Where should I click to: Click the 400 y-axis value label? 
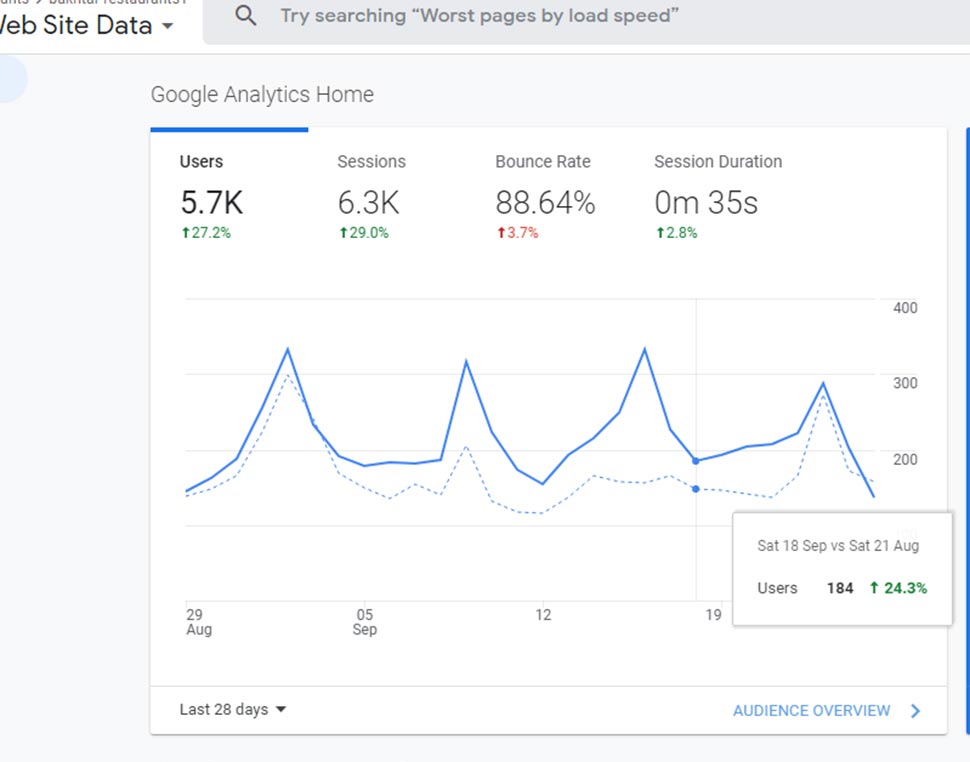(x=905, y=308)
